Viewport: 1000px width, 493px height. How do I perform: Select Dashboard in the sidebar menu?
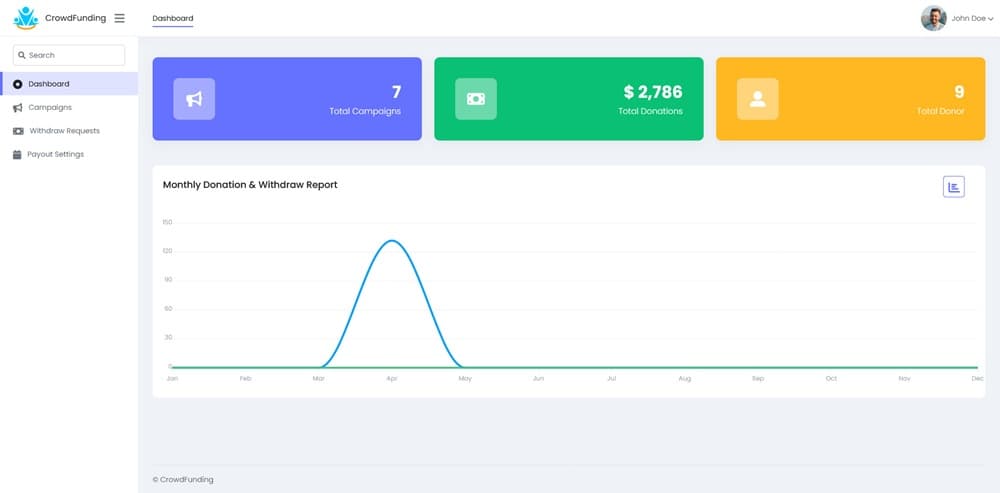pos(69,84)
